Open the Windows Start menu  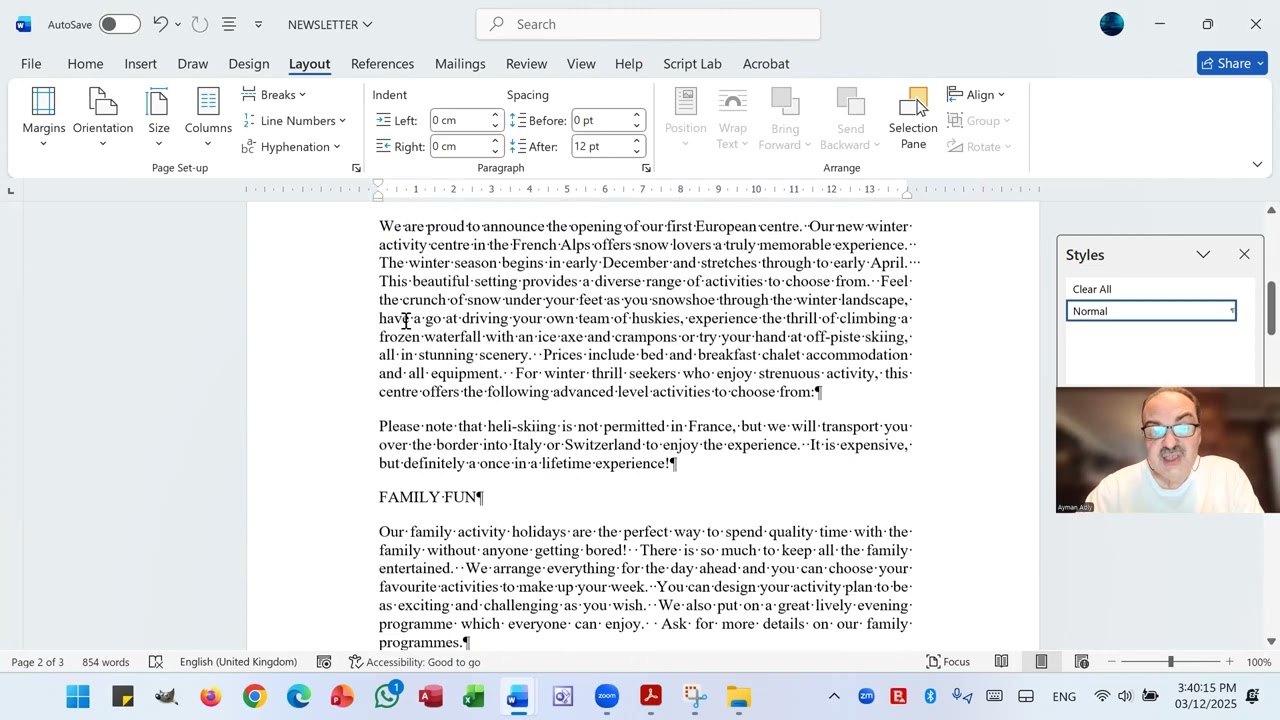78,696
